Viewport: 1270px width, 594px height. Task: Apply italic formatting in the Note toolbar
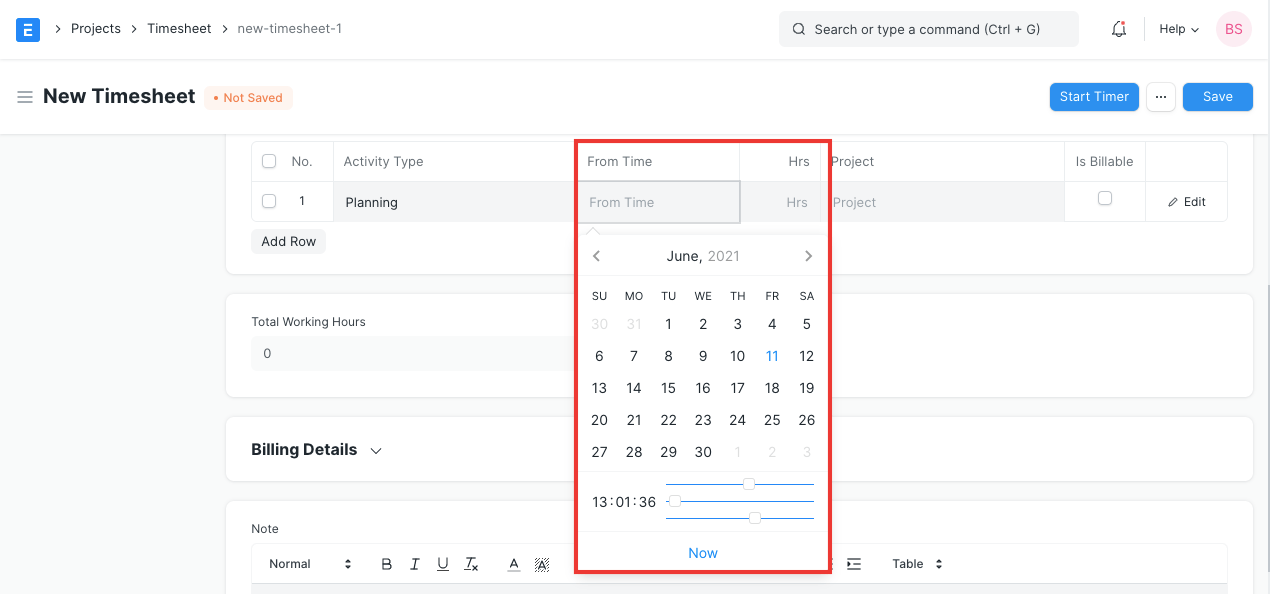point(414,563)
